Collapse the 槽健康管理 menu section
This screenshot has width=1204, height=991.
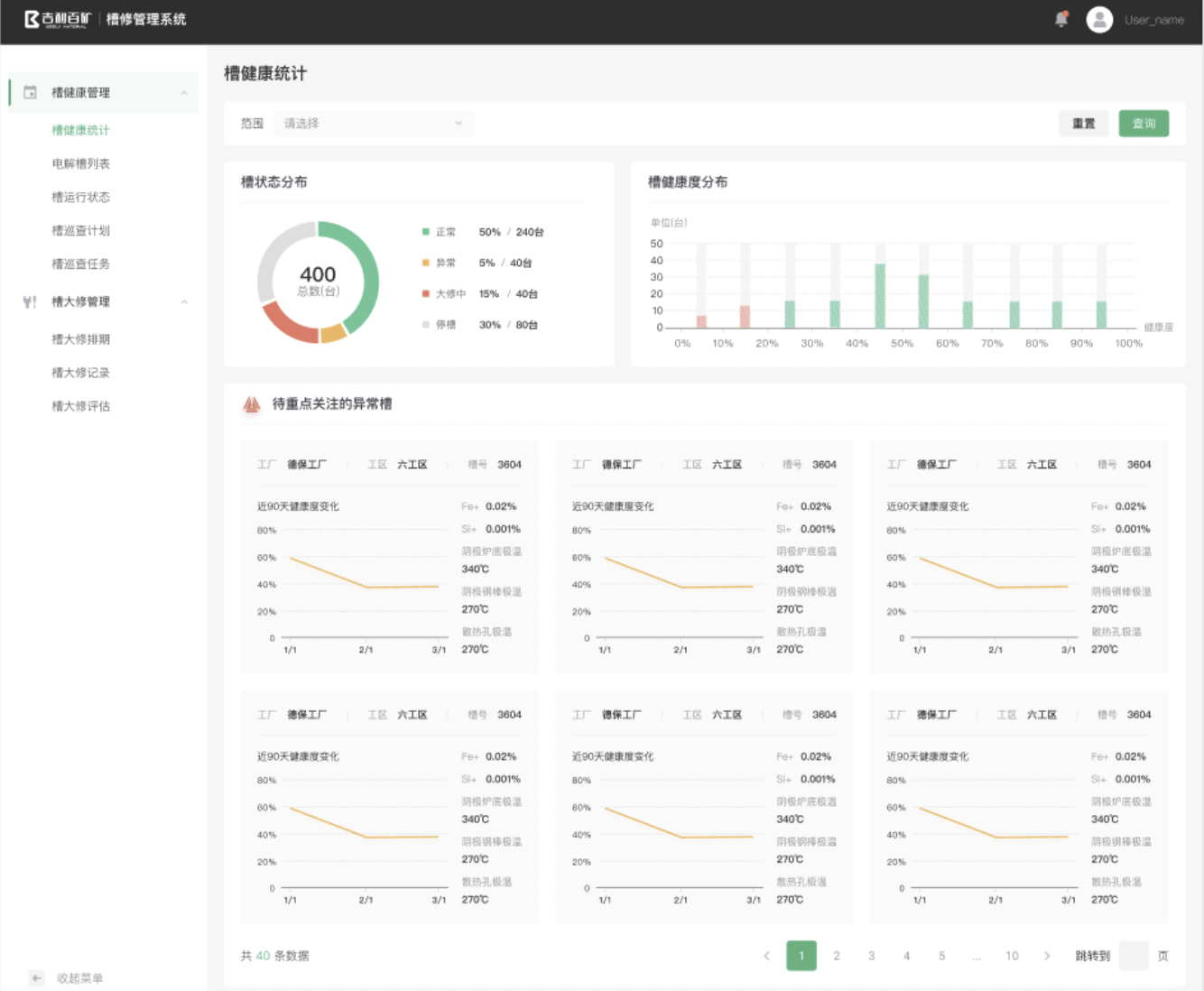coord(184,93)
